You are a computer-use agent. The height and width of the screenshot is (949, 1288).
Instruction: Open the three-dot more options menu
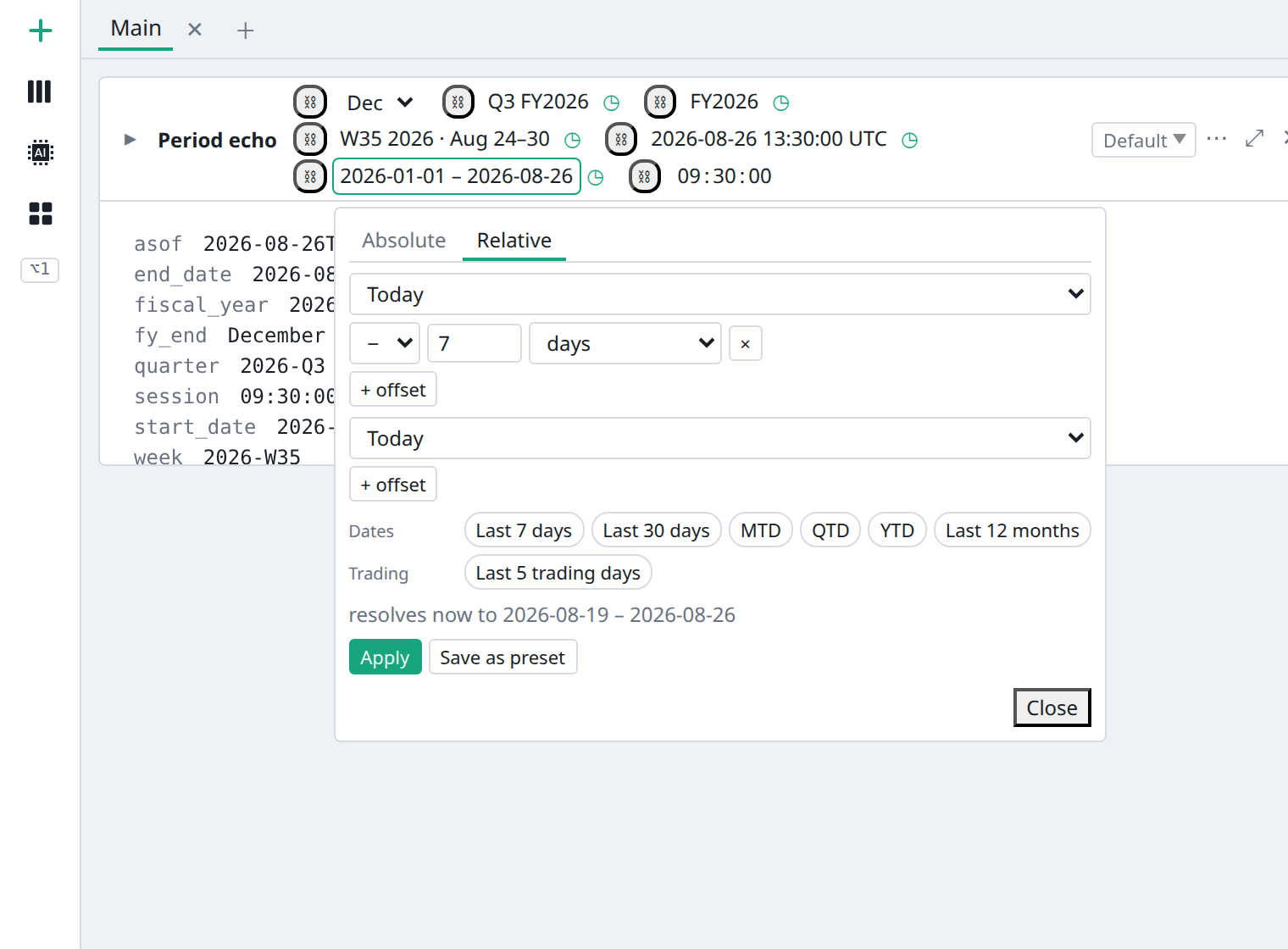click(x=1217, y=139)
